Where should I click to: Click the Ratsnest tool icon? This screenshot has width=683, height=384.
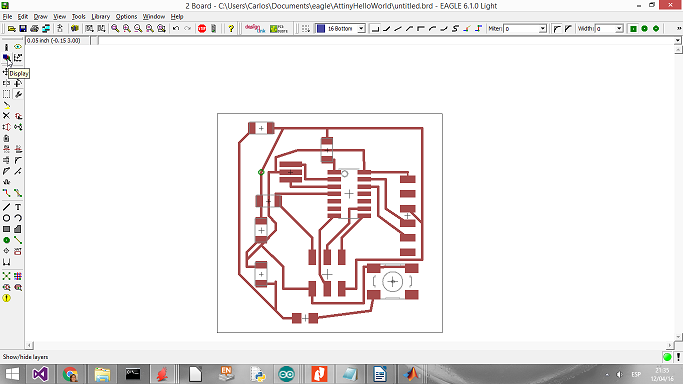tap(7, 276)
